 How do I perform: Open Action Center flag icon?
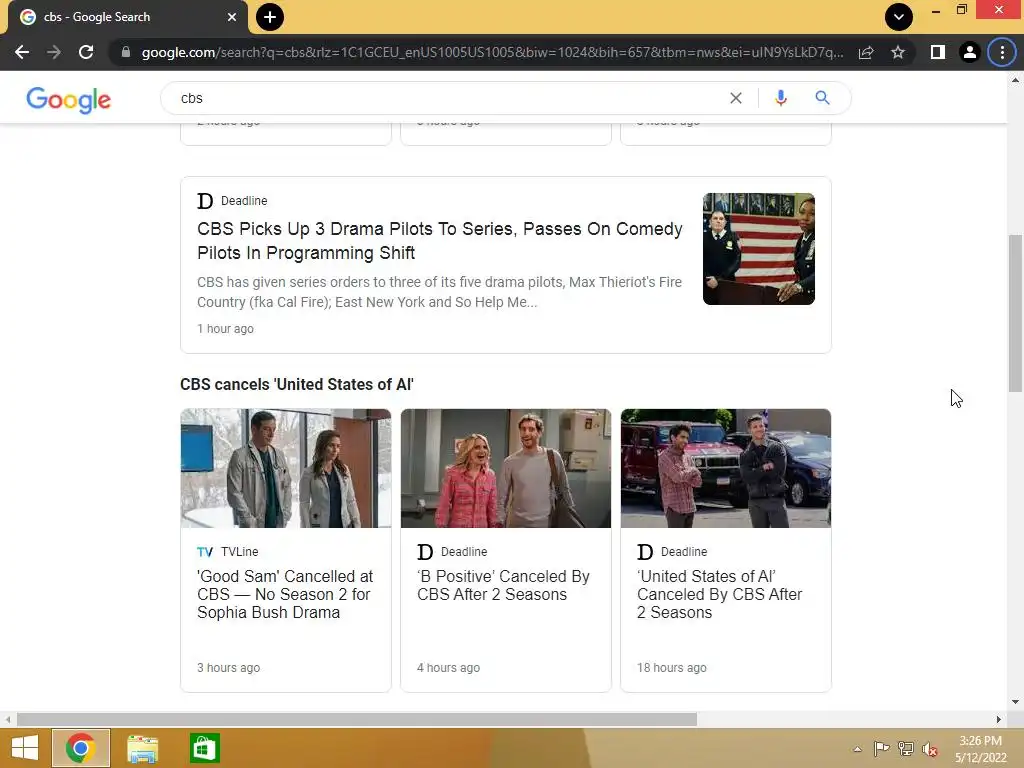[x=881, y=749]
